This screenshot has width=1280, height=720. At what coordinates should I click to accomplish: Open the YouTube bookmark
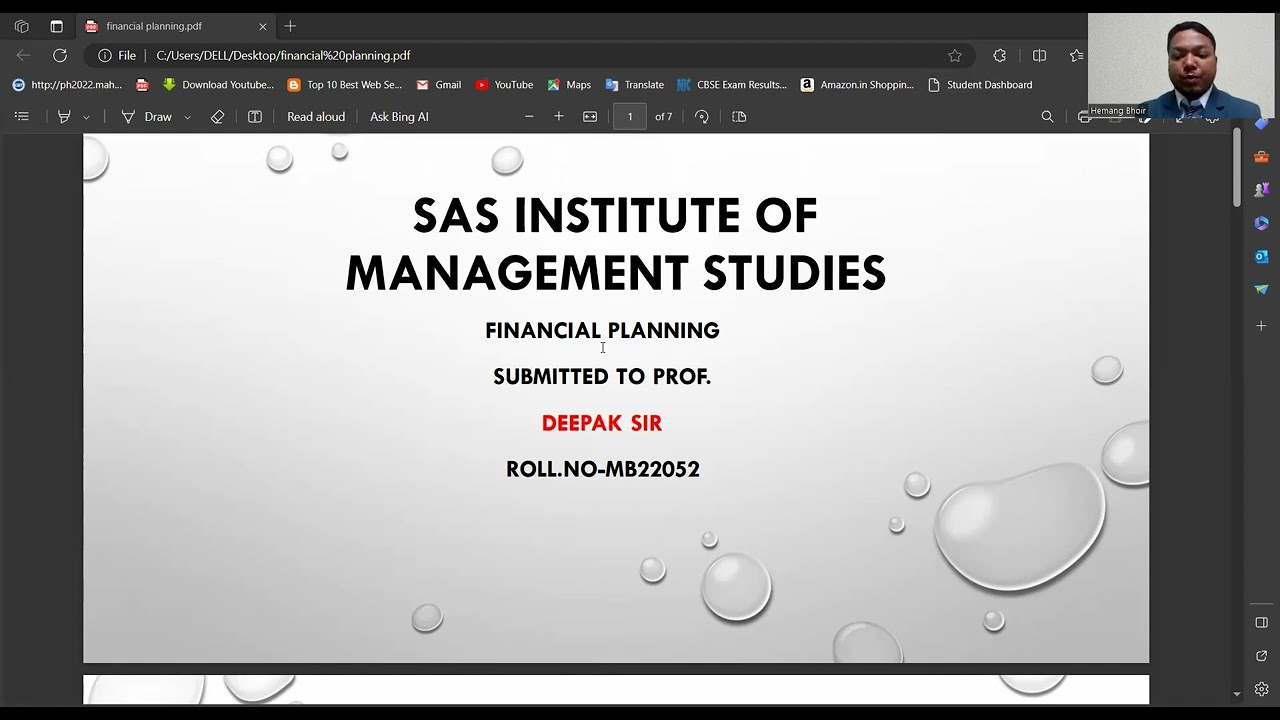coord(504,85)
